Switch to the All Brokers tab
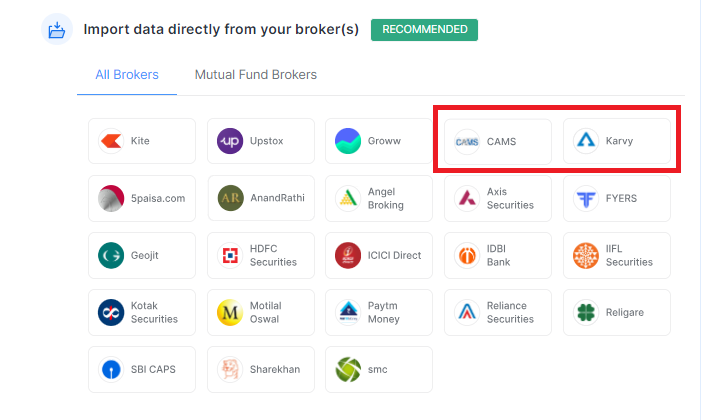 [127, 75]
